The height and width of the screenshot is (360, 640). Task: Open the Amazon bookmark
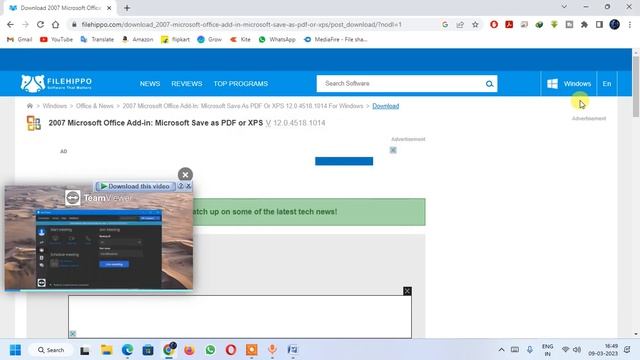[138, 40]
